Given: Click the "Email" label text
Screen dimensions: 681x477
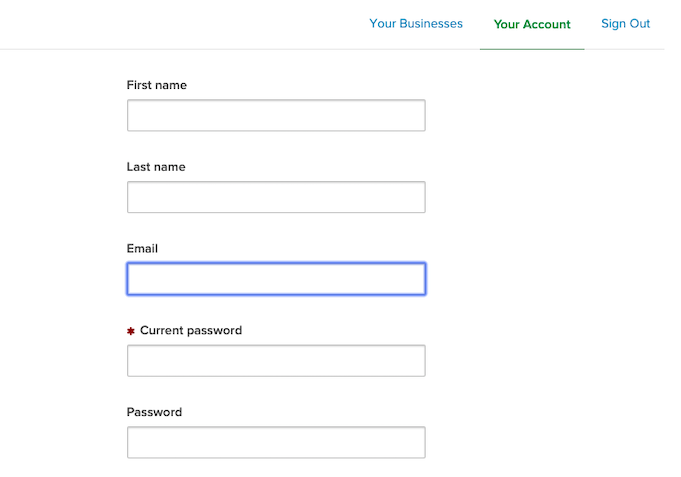Looking at the screenshot, I should (x=142, y=249).
